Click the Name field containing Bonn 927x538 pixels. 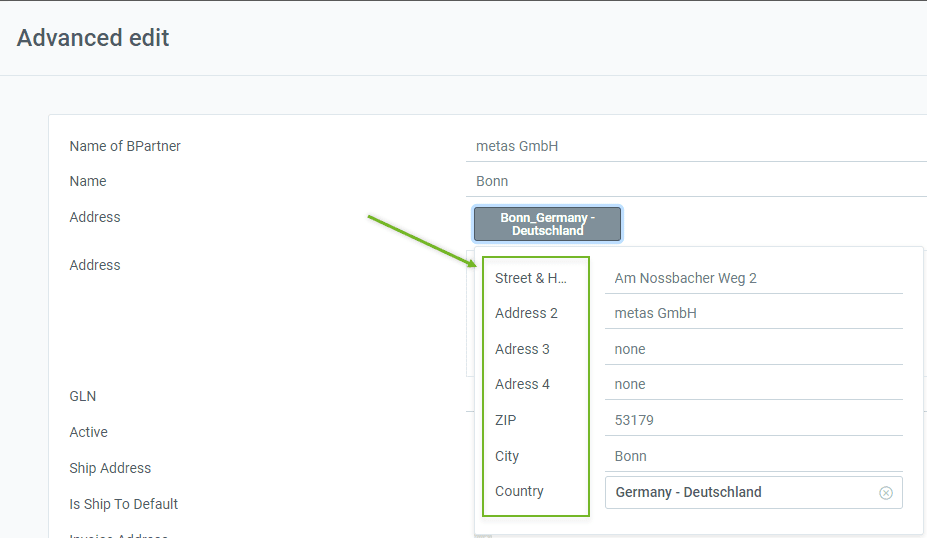click(x=696, y=181)
